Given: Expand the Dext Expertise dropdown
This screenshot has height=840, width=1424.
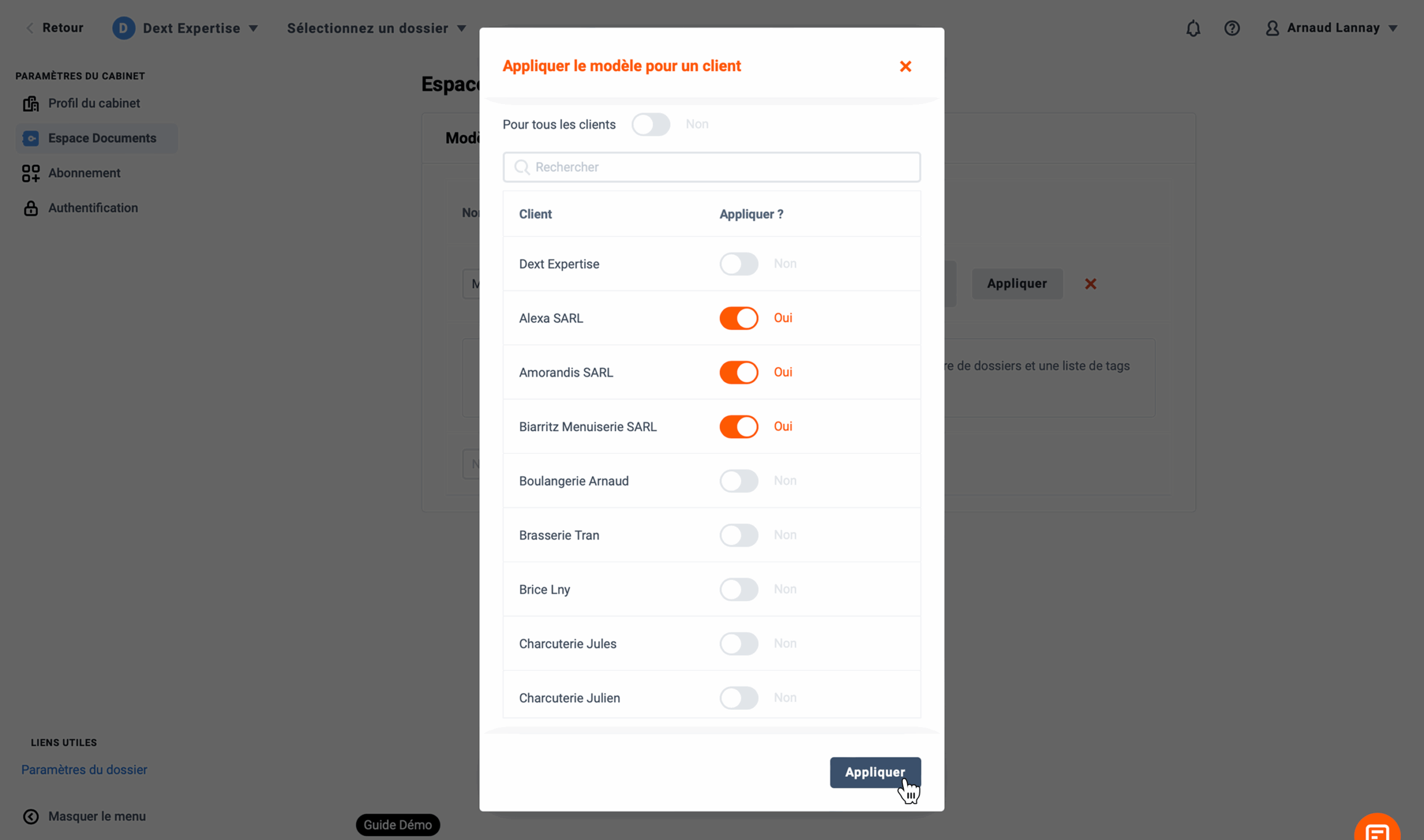Looking at the screenshot, I should click(x=186, y=28).
